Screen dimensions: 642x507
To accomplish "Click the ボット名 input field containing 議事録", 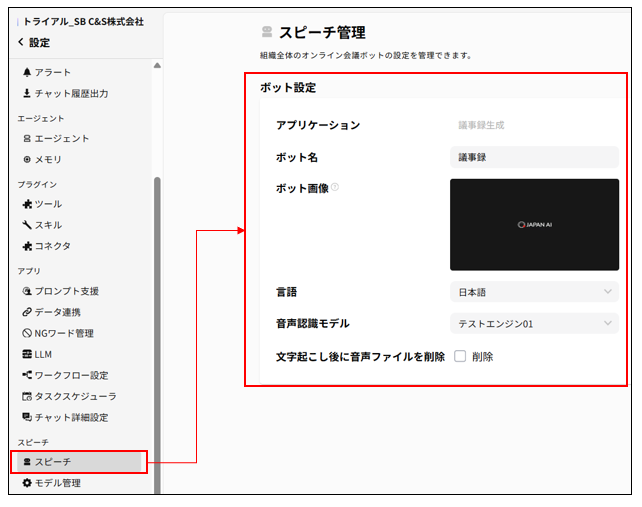I will pos(534,157).
